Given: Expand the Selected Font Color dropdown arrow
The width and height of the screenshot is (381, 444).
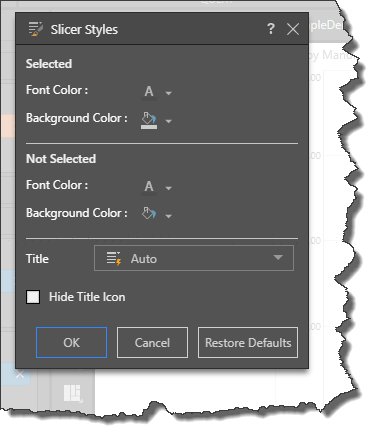Looking at the screenshot, I should 168,93.
